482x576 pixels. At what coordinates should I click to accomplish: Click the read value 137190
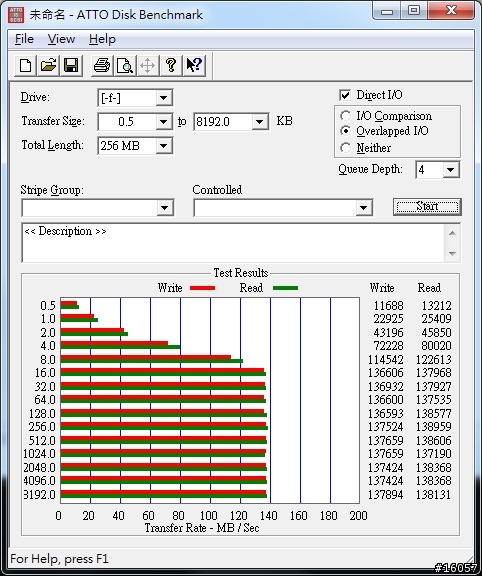[x=434, y=454]
